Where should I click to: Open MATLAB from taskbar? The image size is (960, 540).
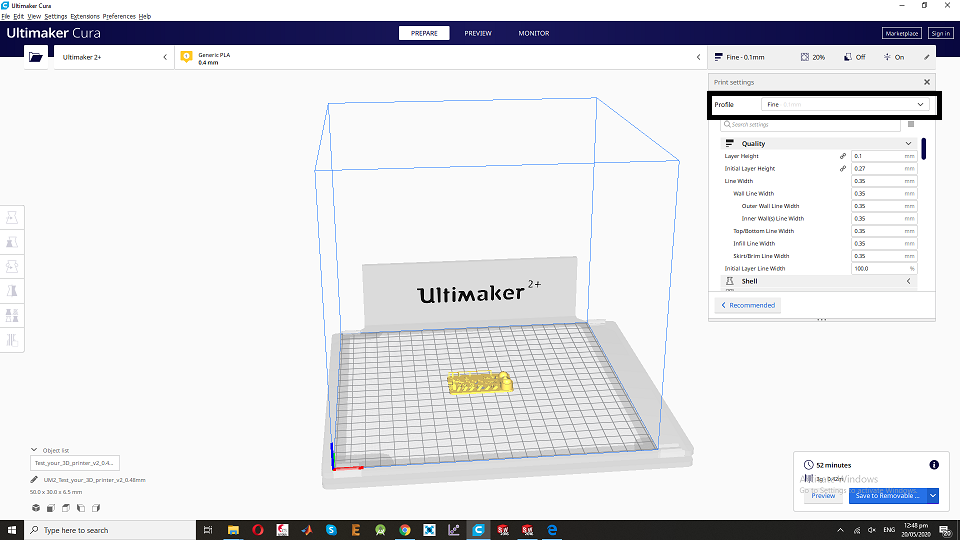click(307, 530)
